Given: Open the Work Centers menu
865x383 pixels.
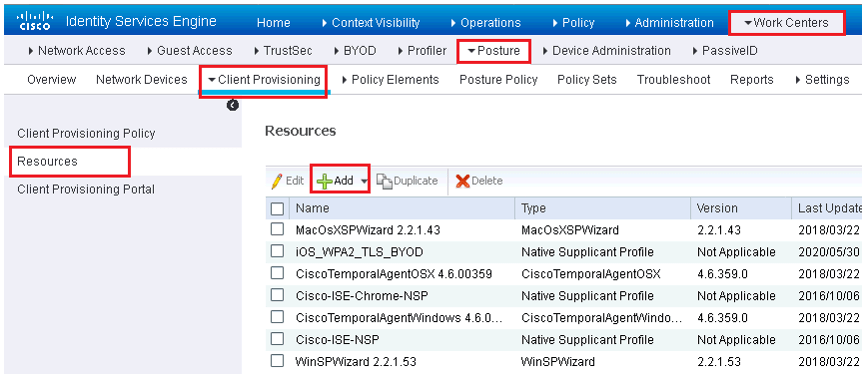Looking at the screenshot, I should pos(786,23).
